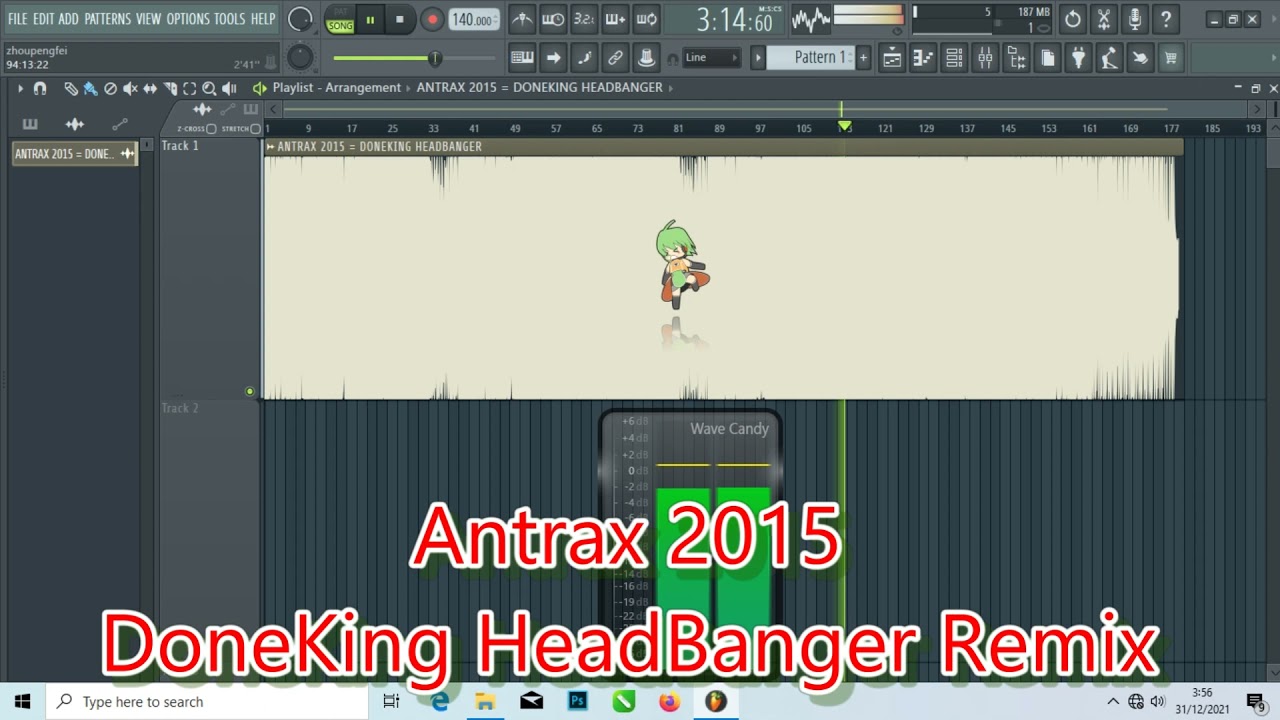The width and height of the screenshot is (1280, 720).
Task: Open the HELP menu
Action: click(263, 19)
